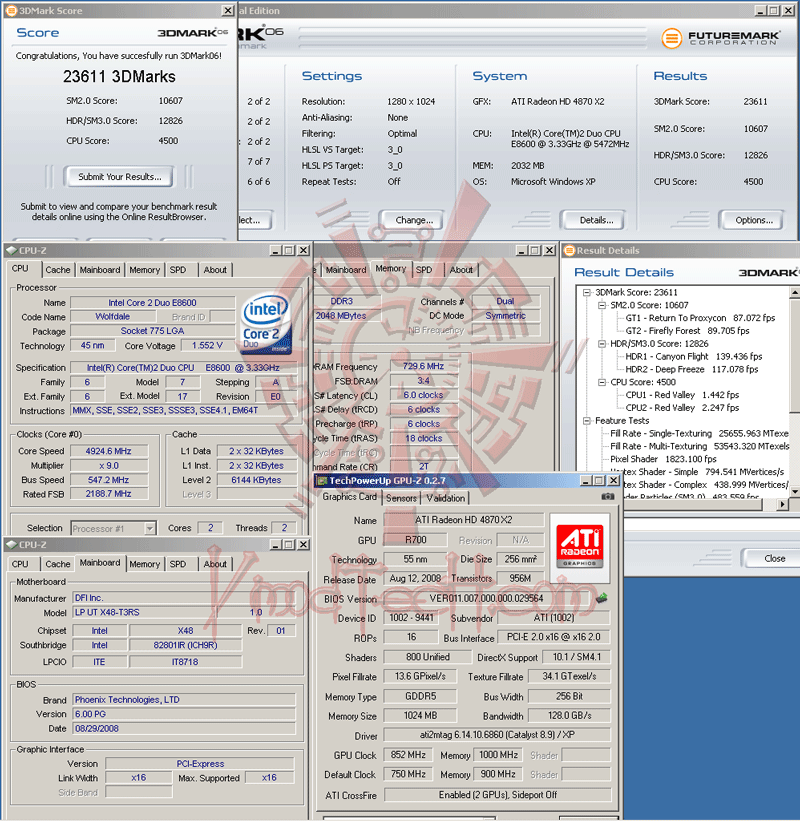Image resolution: width=800 pixels, height=821 pixels.
Task: Select the Graphics Card tab in GPU-Z
Action: (349, 496)
